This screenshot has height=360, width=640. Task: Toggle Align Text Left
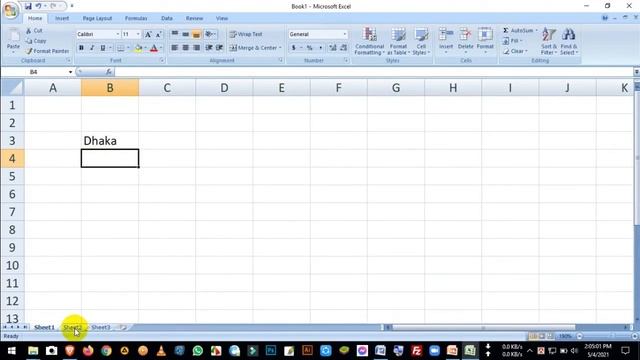click(x=175, y=48)
